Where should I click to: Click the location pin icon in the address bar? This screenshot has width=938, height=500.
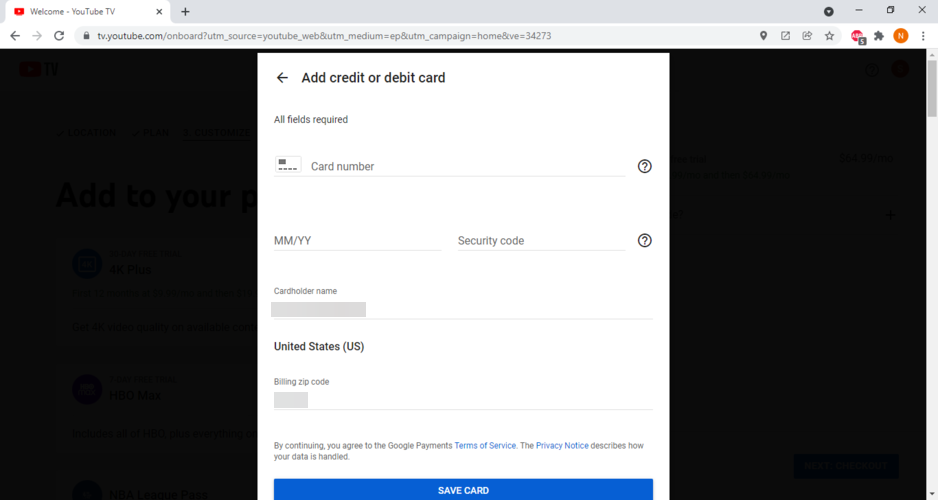click(x=763, y=36)
